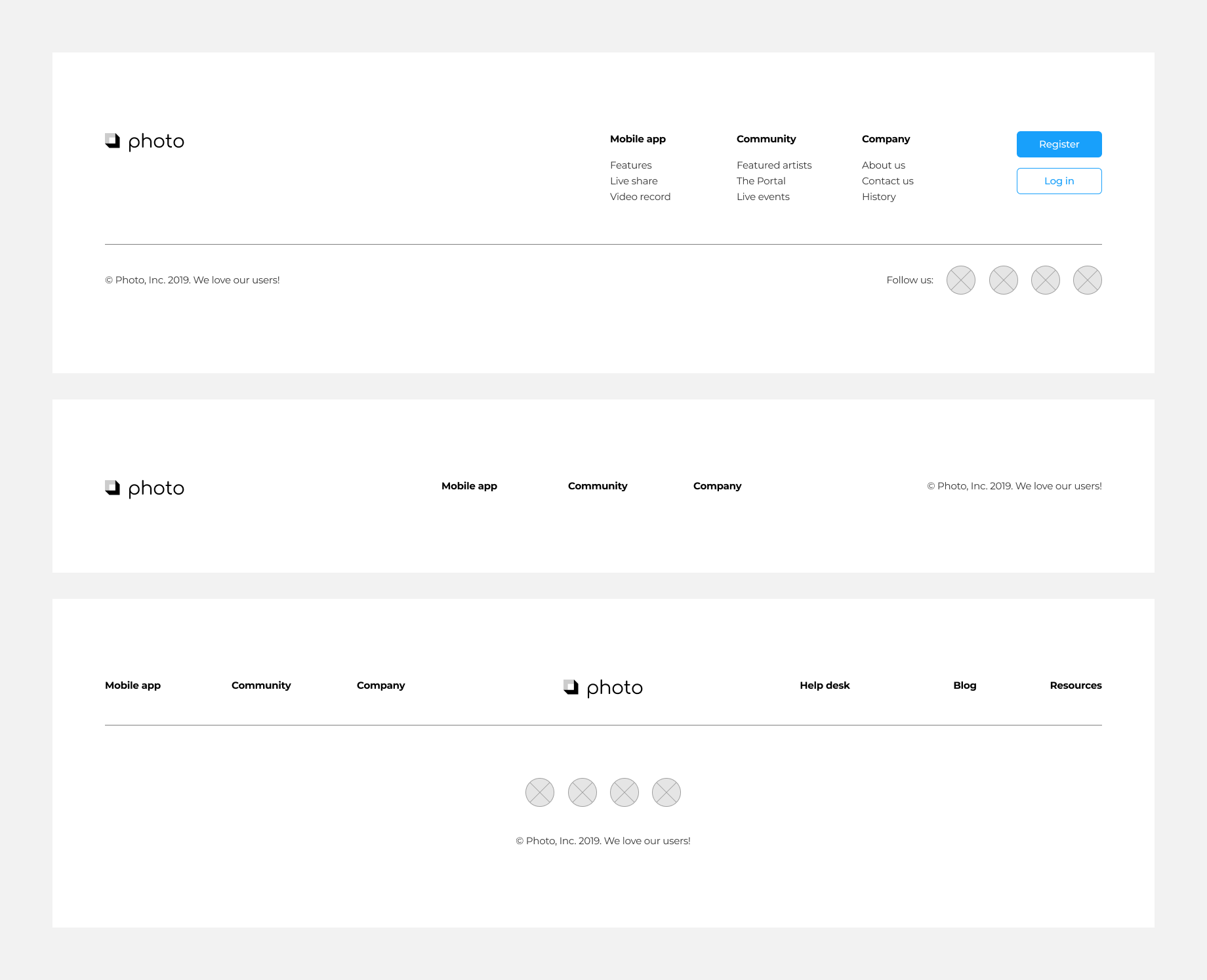Viewport: 1207px width, 980px height.
Task: Select the Blog menu item
Action: pyautogui.click(x=964, y=685)
